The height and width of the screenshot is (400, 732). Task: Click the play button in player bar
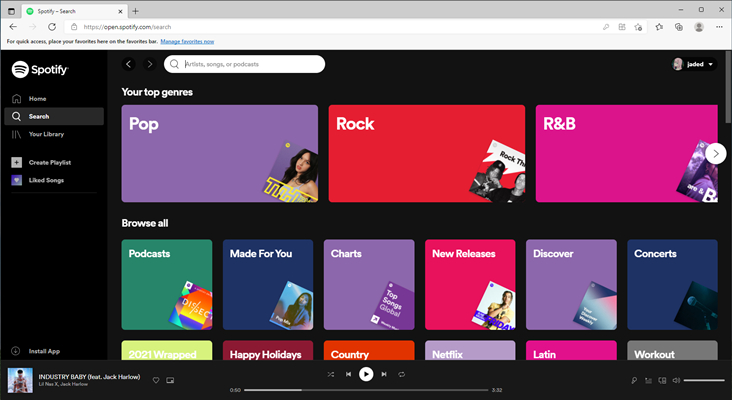click(x=366, y=374)
